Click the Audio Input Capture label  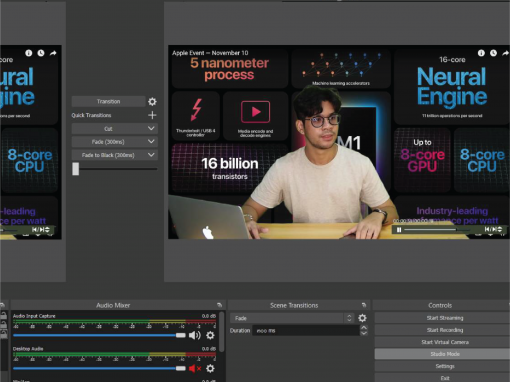pos(34,316)
